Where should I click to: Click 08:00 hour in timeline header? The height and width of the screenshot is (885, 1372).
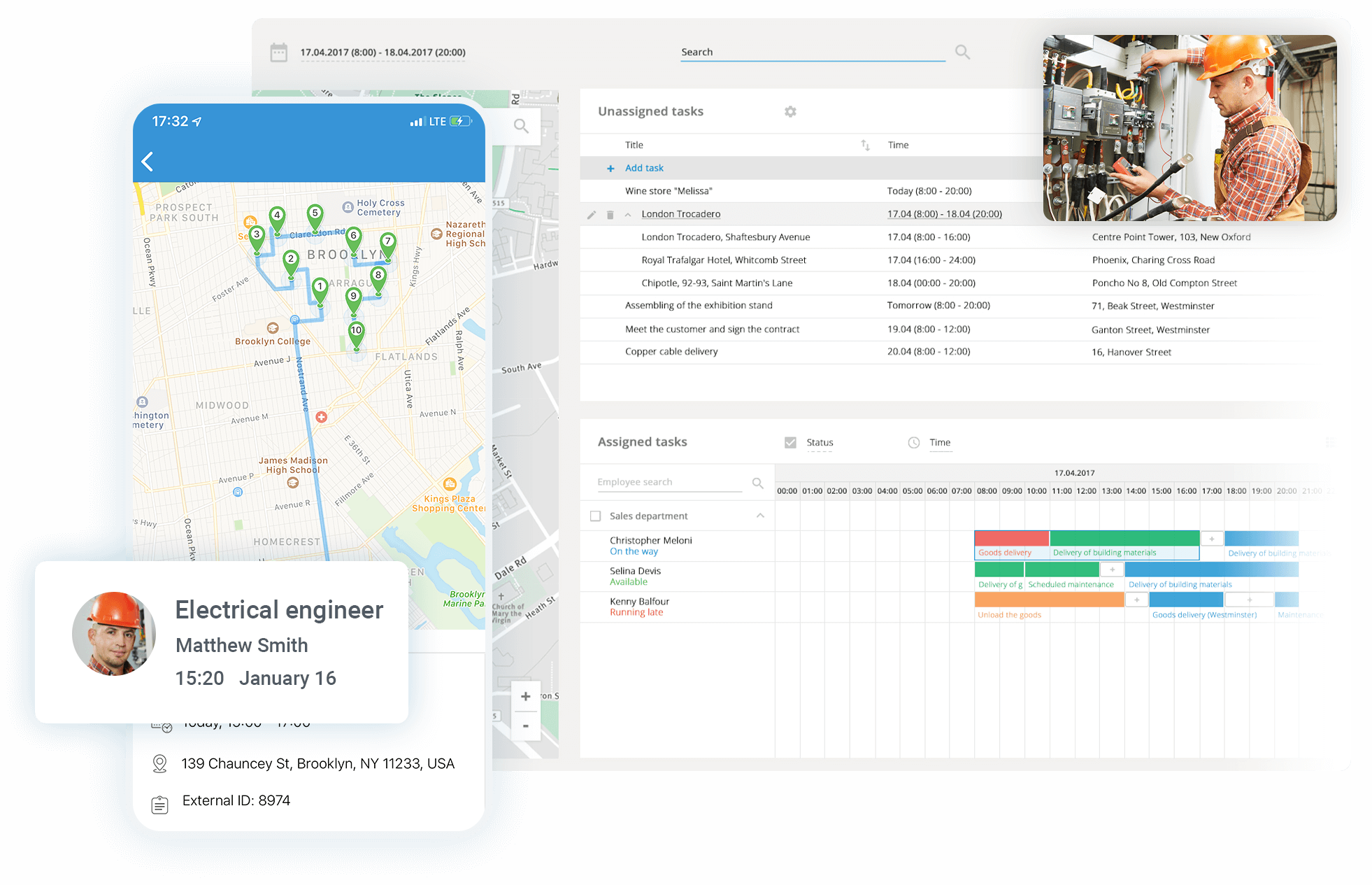click(x=987, y=491)
